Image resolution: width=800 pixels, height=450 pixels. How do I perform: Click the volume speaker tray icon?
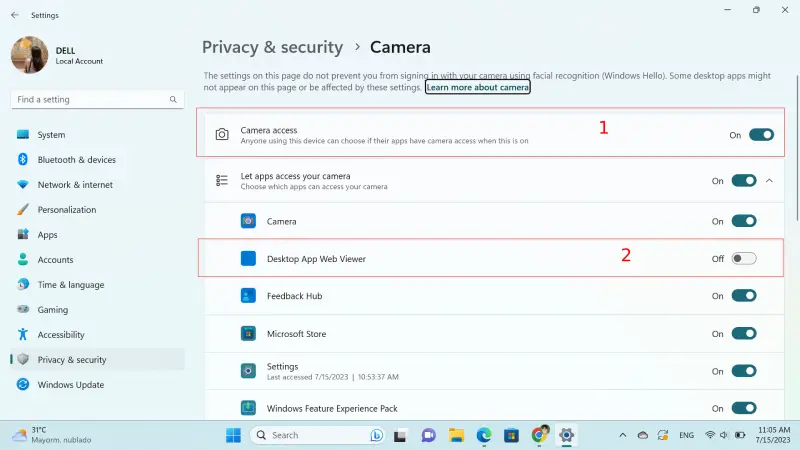point(724,435)
